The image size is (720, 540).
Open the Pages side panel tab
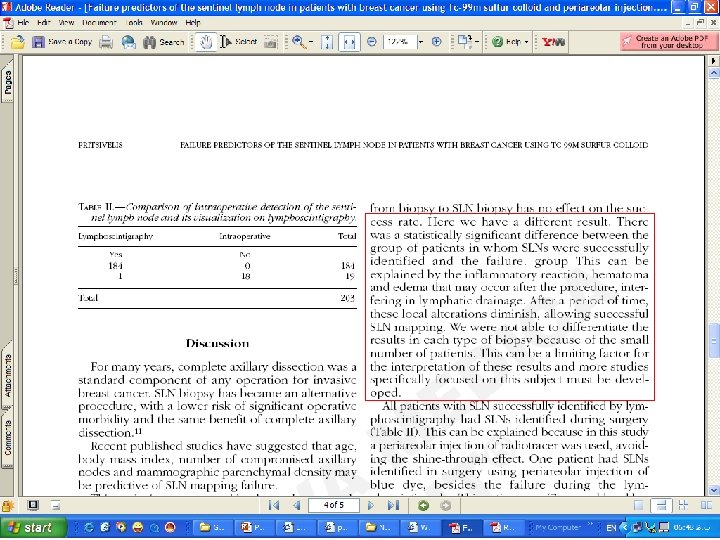pos(7,83)
